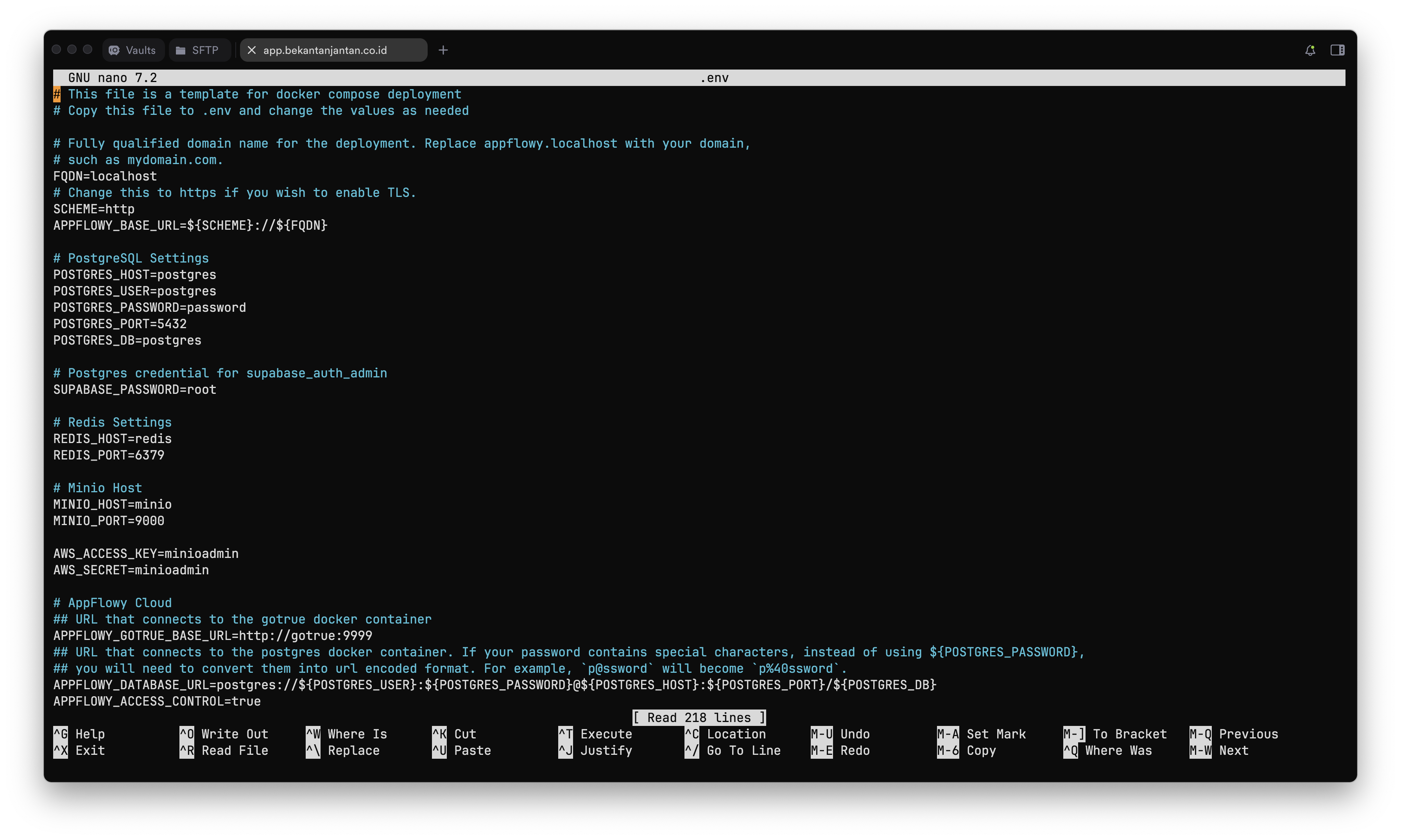Click the SFTP folder icon
This screenshot has height=840, width=1401.
tap(180, 50)
